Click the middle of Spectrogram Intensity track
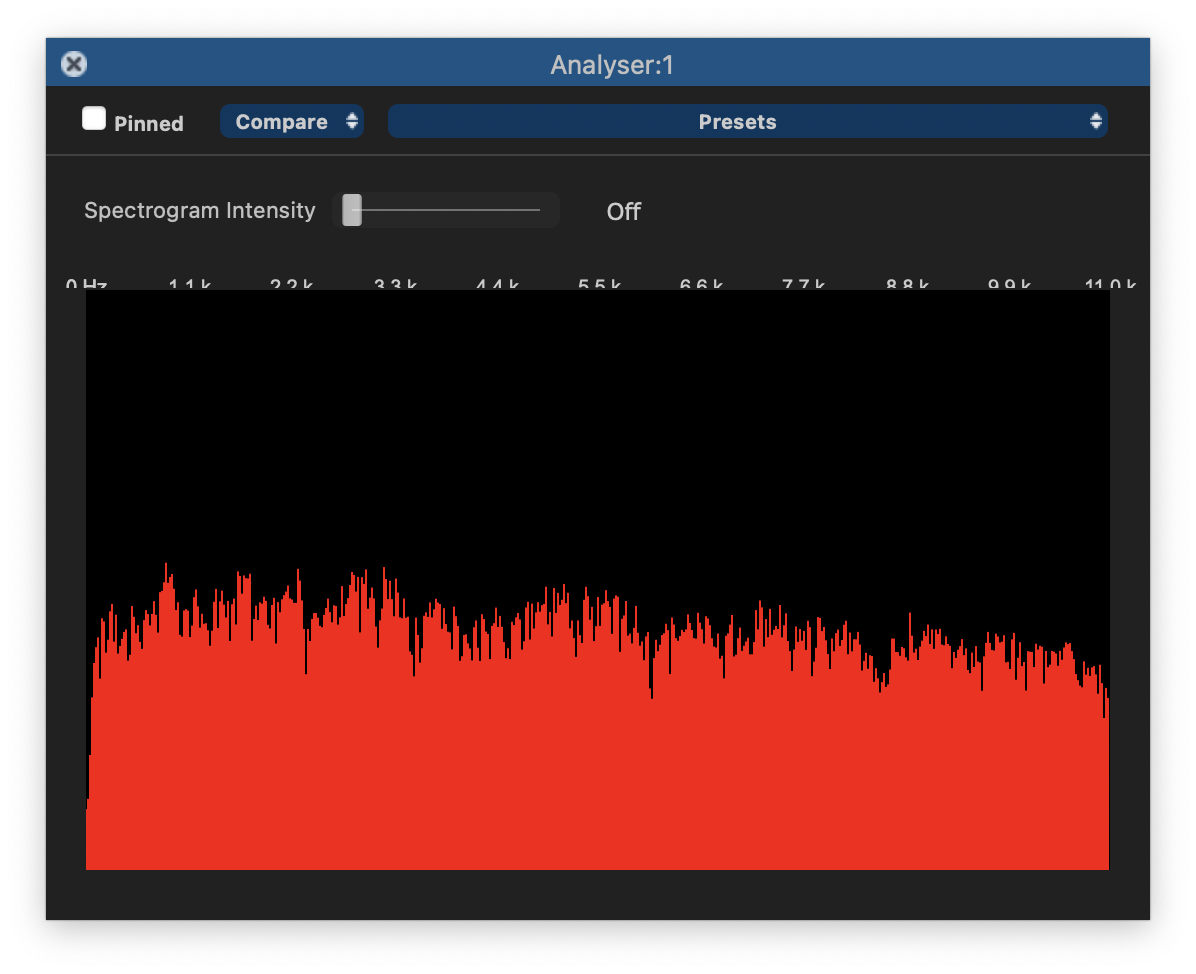1196x974 pixels. click(446, 210)
